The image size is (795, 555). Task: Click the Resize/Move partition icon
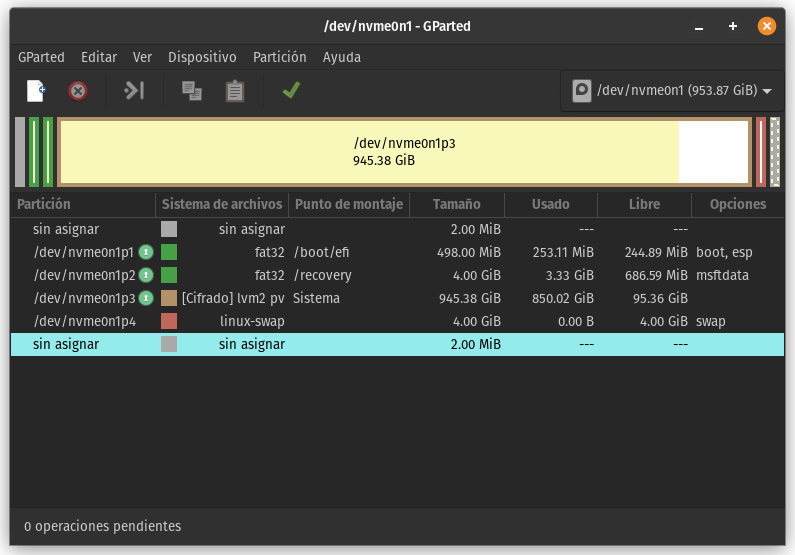(134, 91)
